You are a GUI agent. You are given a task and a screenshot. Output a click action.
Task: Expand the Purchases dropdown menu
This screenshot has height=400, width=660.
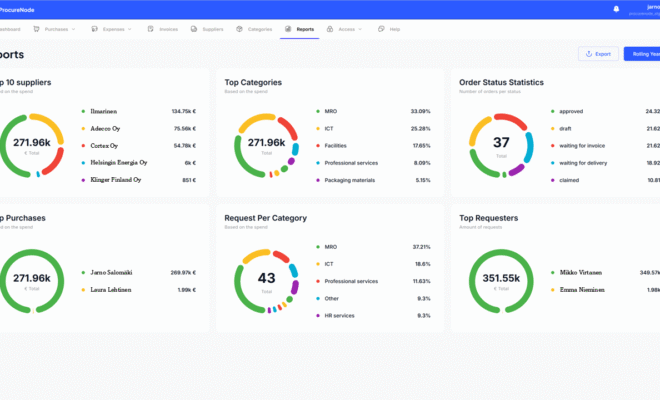click(x=74, y=29)
